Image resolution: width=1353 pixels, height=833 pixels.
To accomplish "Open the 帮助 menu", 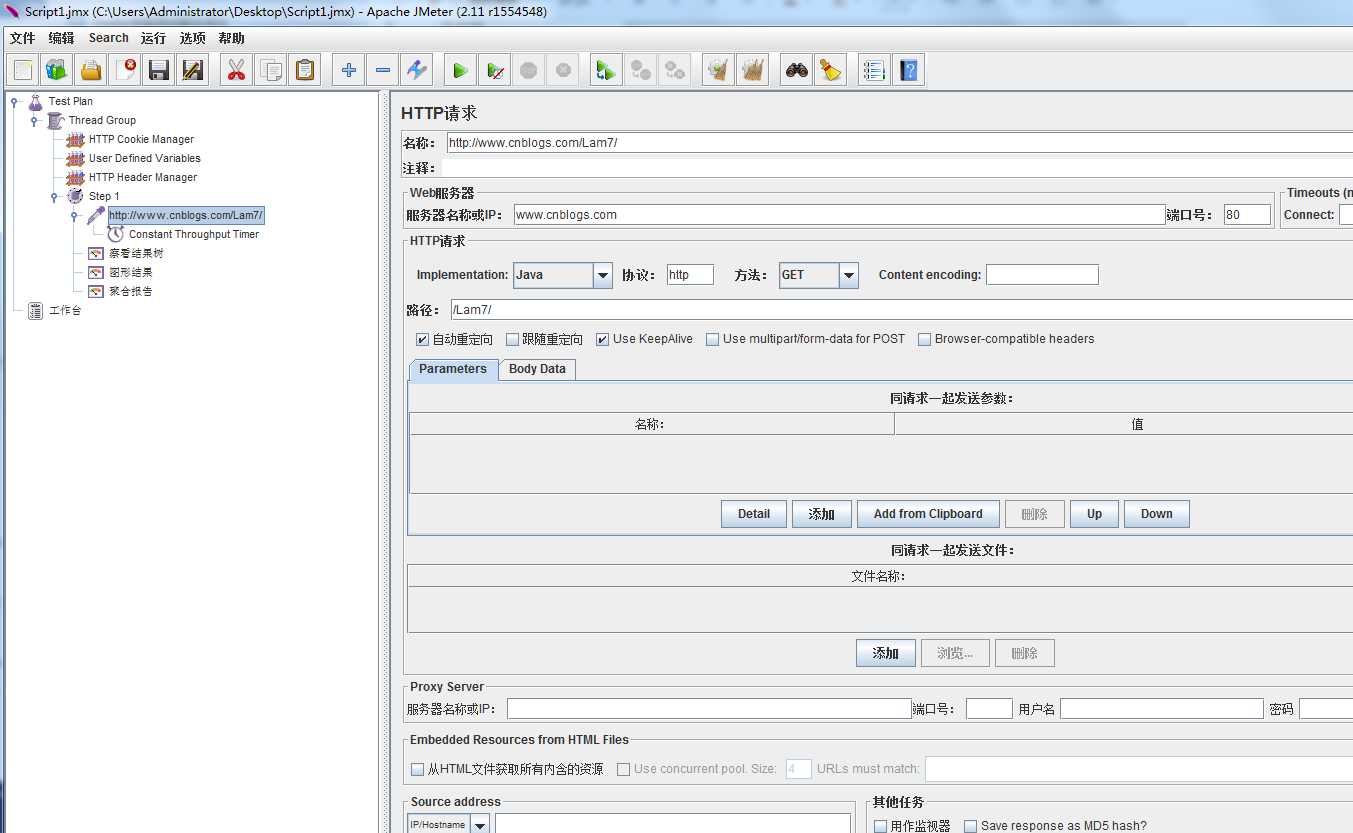I will click(231, 38).
